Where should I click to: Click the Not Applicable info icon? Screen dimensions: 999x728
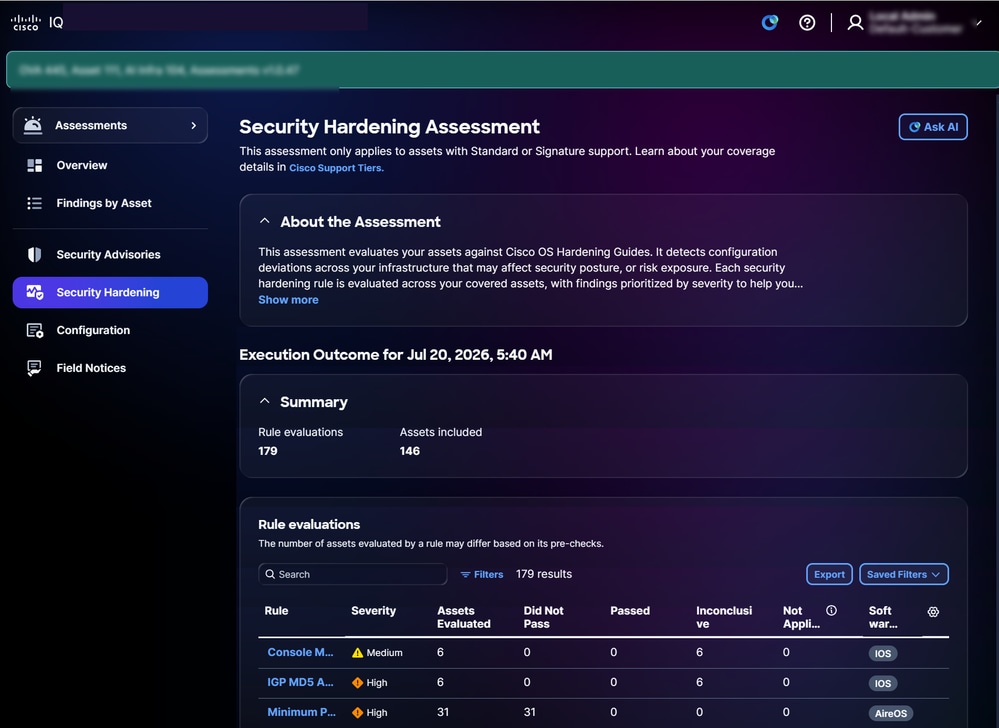pos(831,610)
